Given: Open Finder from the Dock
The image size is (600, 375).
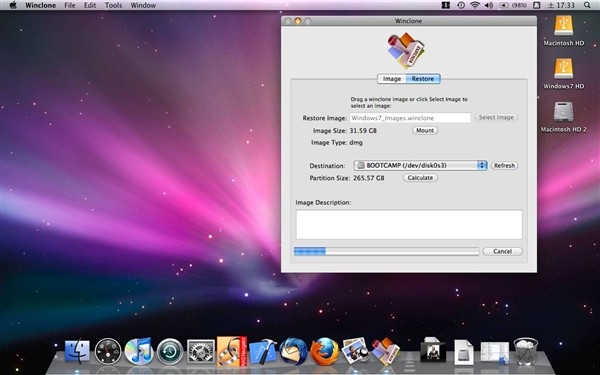Looking at the screenshot, I should 77,352.
